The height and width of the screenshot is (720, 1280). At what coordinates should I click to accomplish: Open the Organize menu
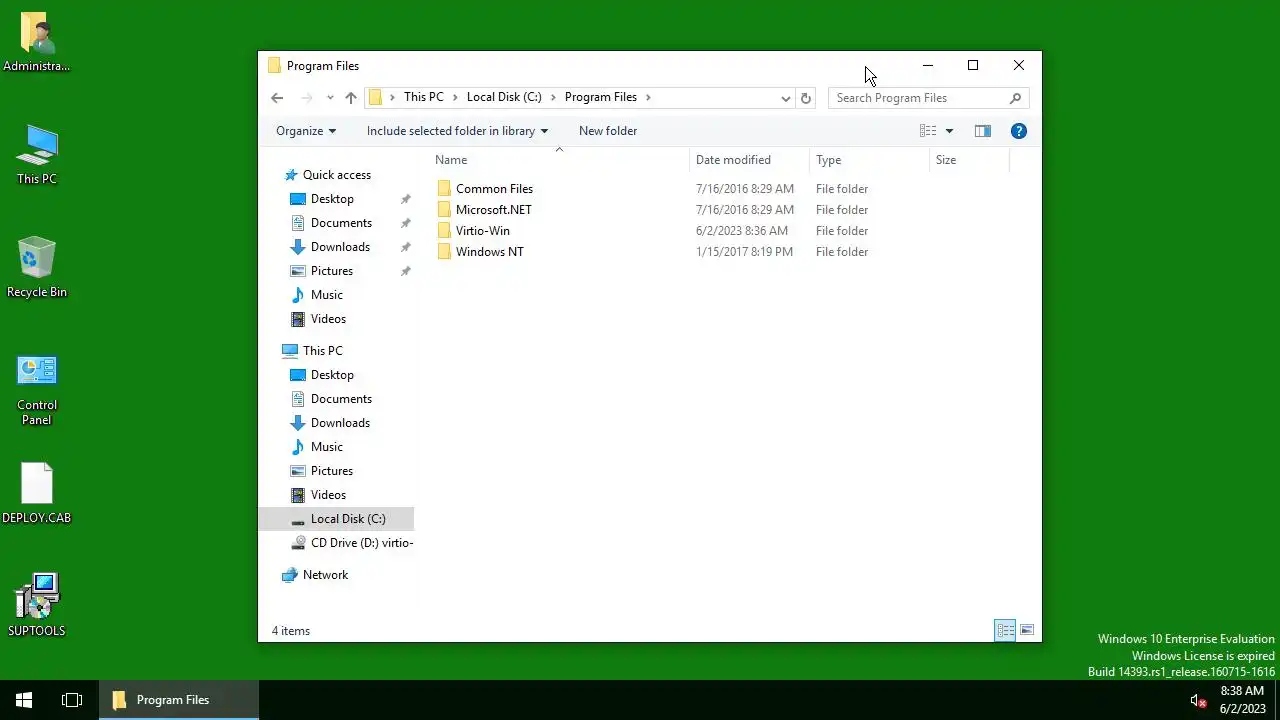click(x=306, y=131)
